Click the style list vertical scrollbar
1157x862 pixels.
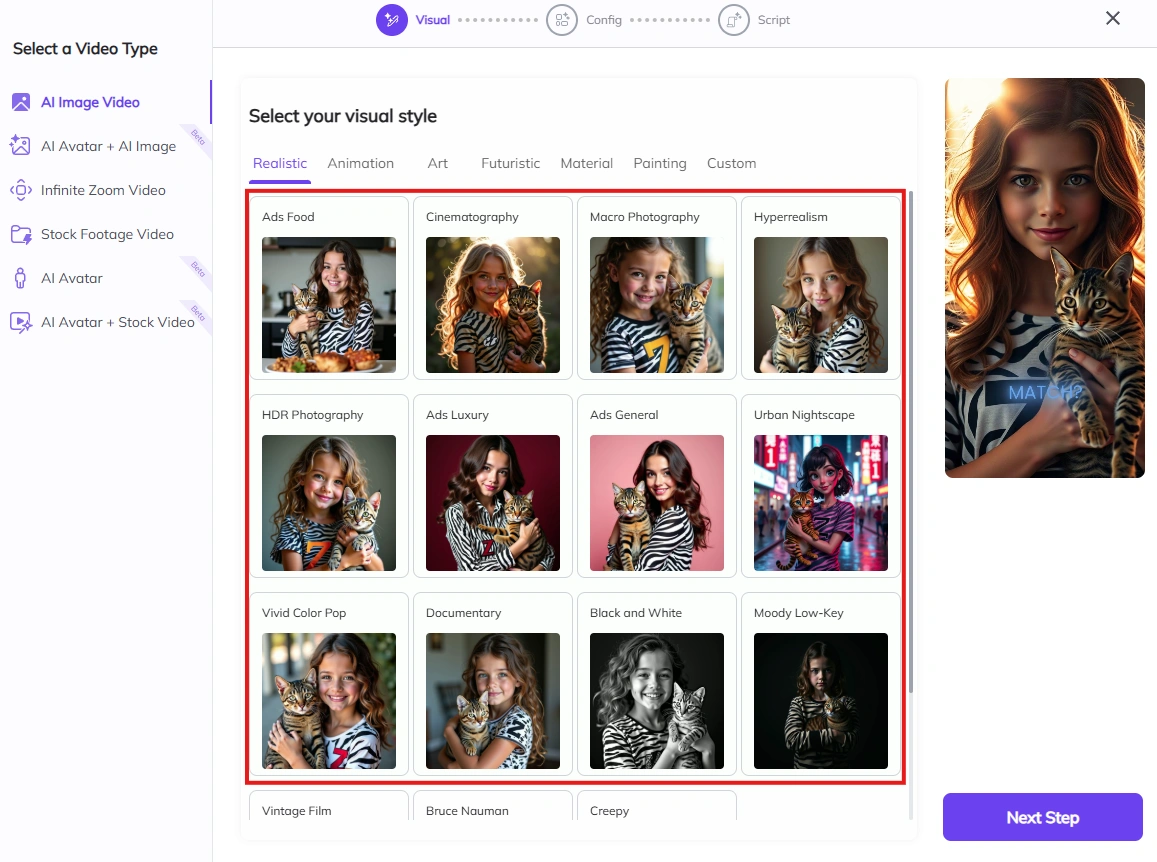[x=911, y=443]
